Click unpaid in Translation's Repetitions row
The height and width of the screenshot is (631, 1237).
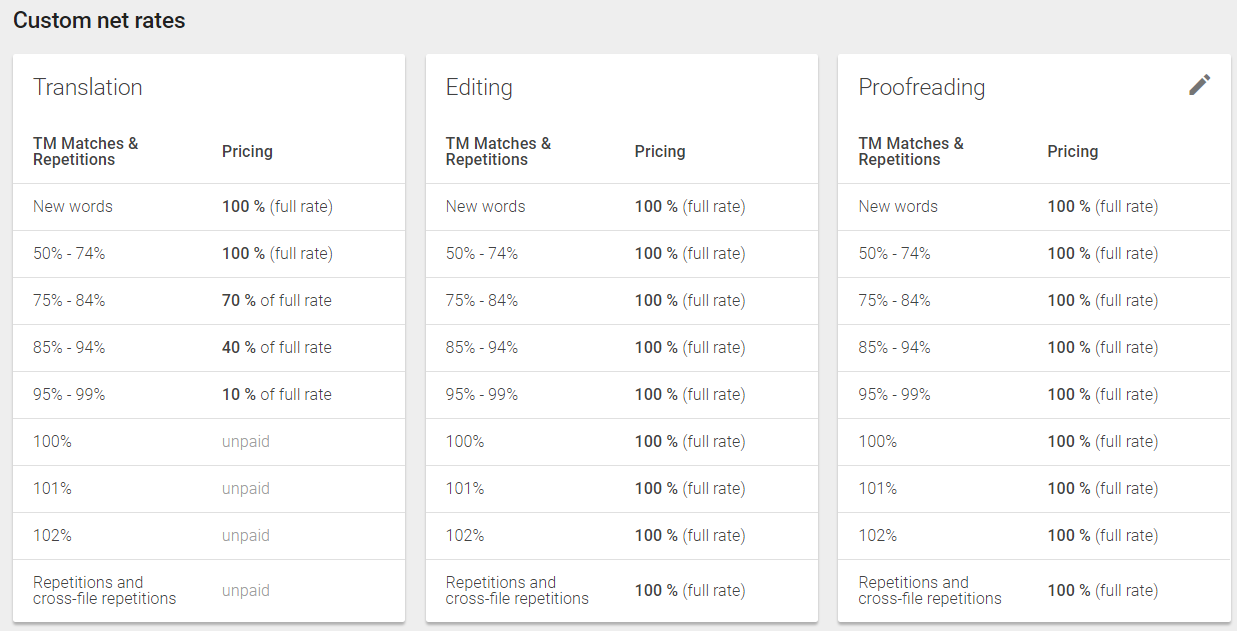click(x=246, y=590)
